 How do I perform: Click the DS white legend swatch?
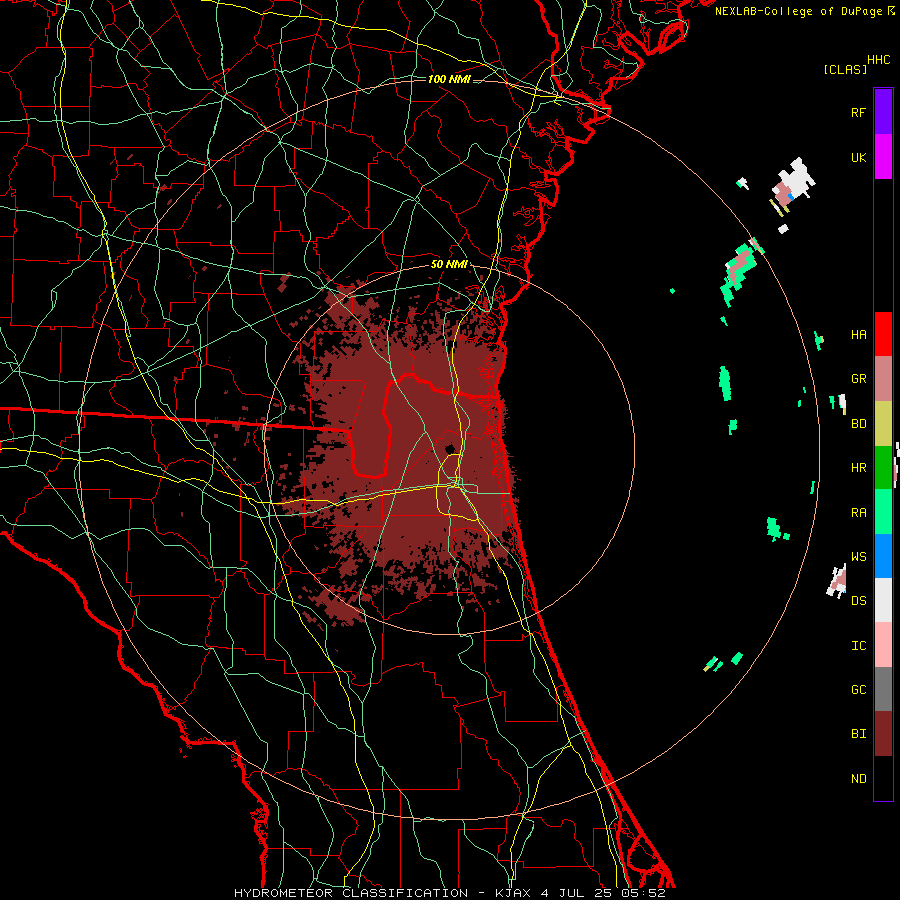(883, 600)
